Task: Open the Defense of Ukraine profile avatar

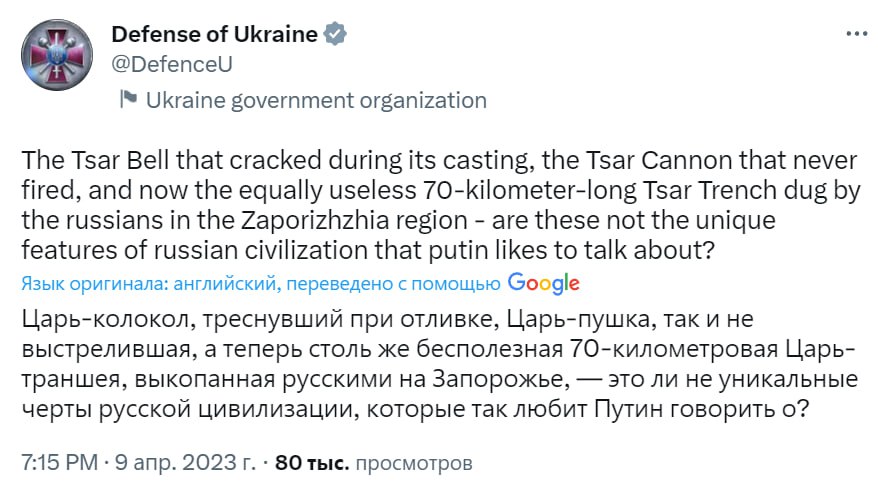Action: coord(57,55)
